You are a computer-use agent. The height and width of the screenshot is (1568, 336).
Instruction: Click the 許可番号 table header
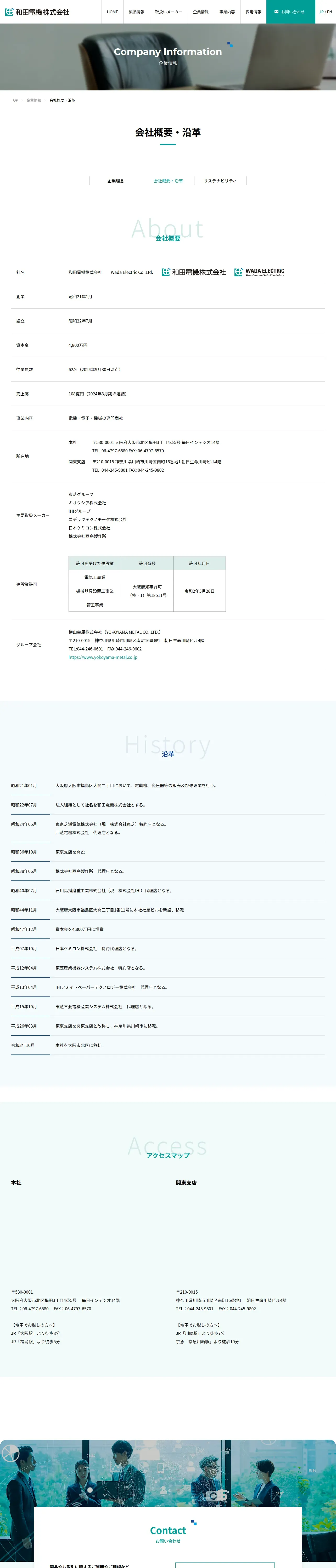pos(147,564)
